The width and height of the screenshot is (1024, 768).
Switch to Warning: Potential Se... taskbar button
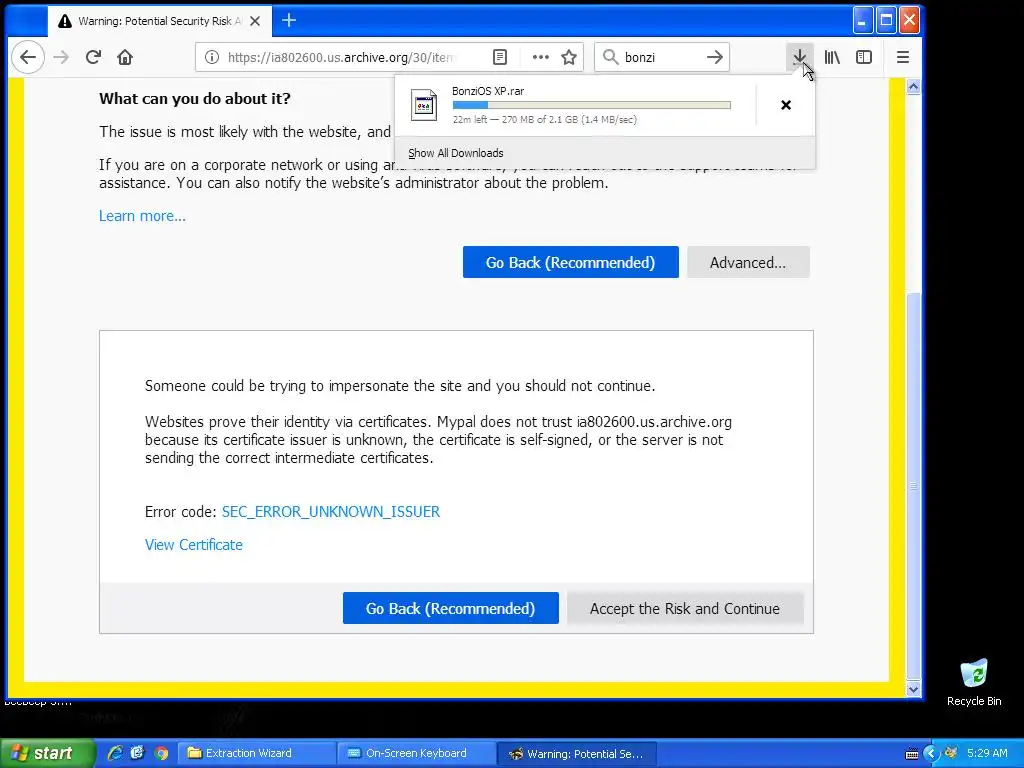click(577, 754)
